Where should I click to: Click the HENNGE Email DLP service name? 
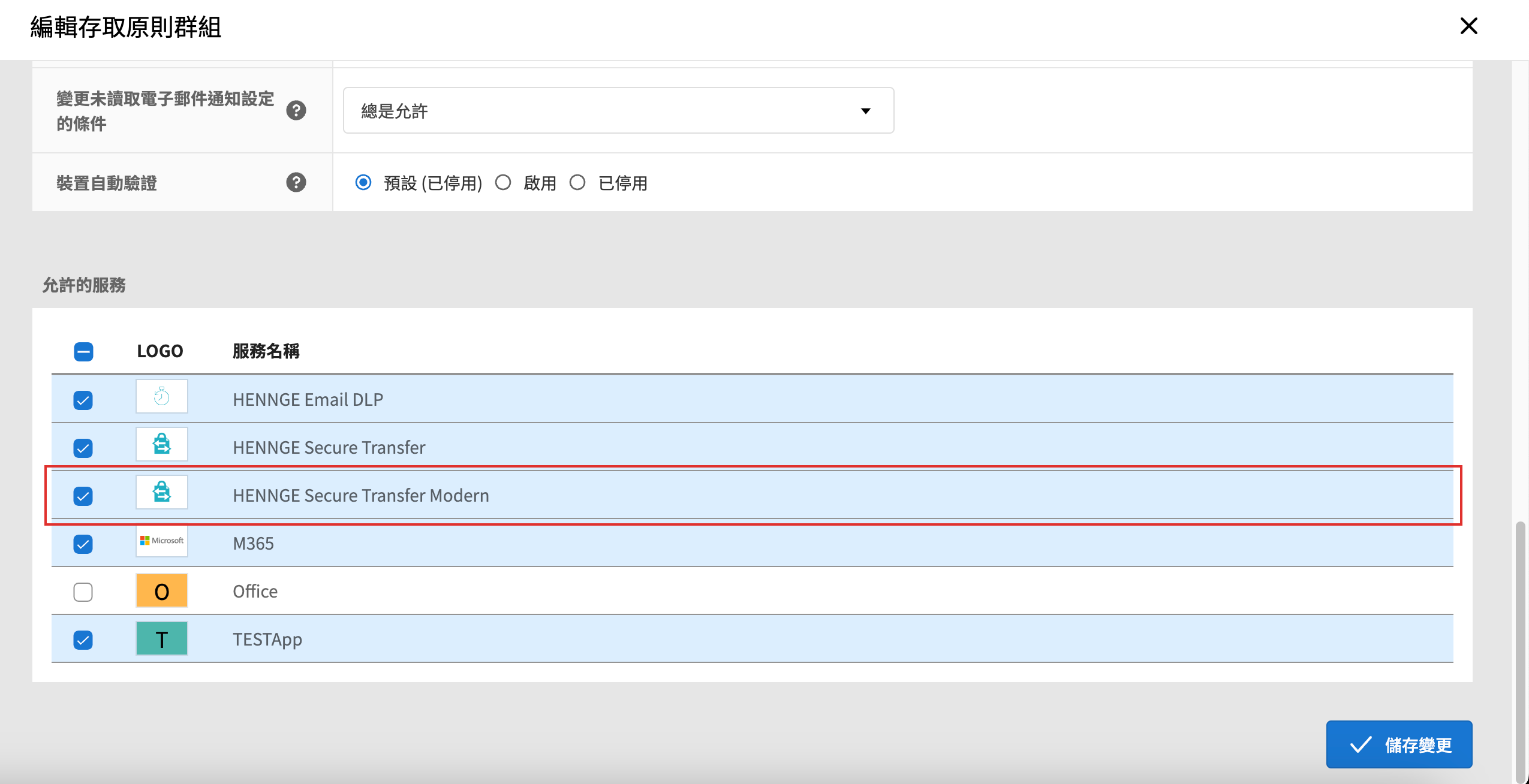[308, 399]
